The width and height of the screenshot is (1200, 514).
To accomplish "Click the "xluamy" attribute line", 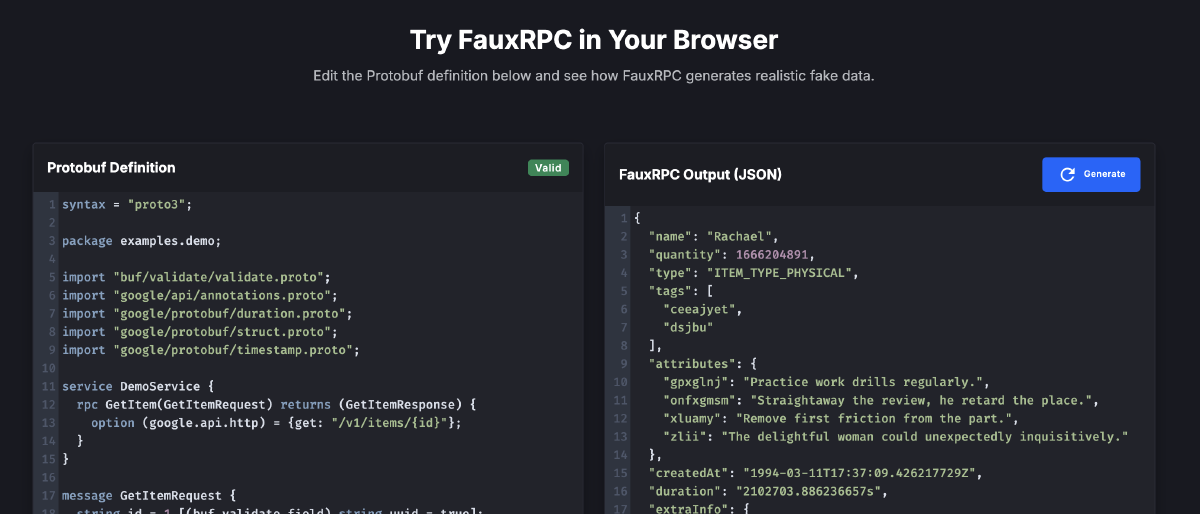I will (840, 417).
